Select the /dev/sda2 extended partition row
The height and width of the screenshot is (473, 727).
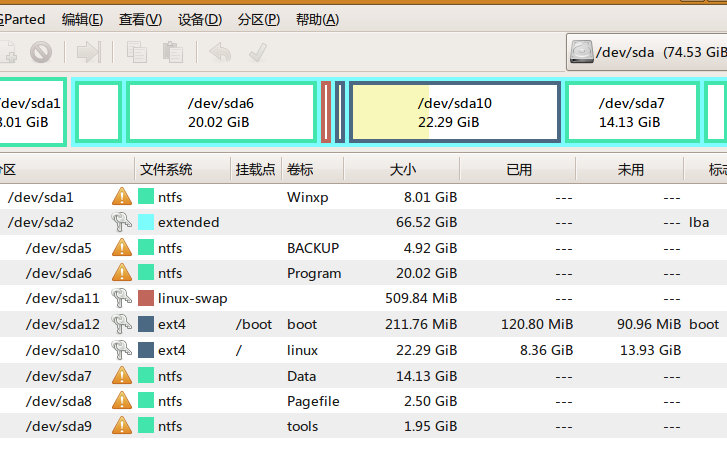364,222
